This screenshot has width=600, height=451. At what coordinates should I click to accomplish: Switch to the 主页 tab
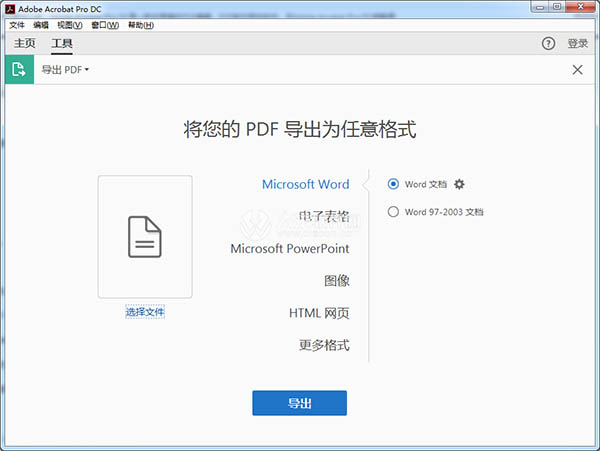(24, 43)
